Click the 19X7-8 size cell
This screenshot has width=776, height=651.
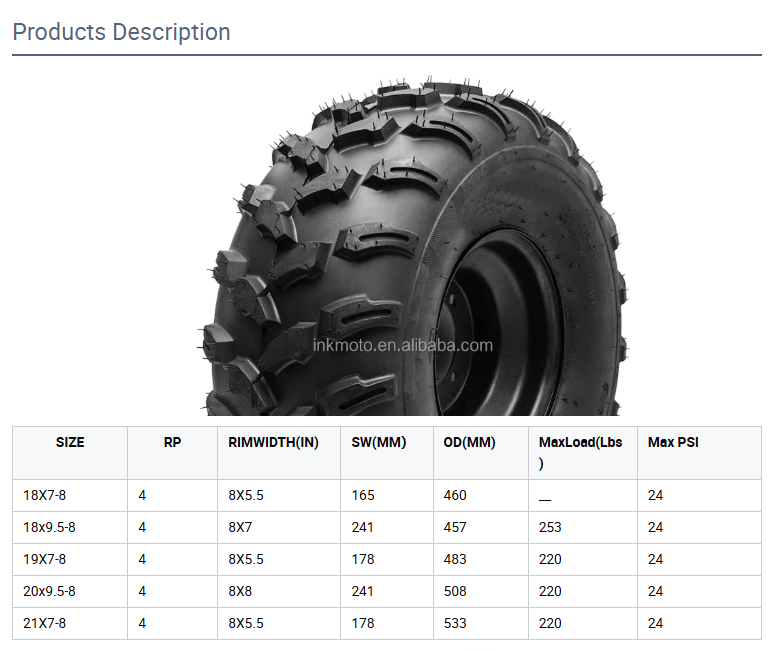click(45, 559)
